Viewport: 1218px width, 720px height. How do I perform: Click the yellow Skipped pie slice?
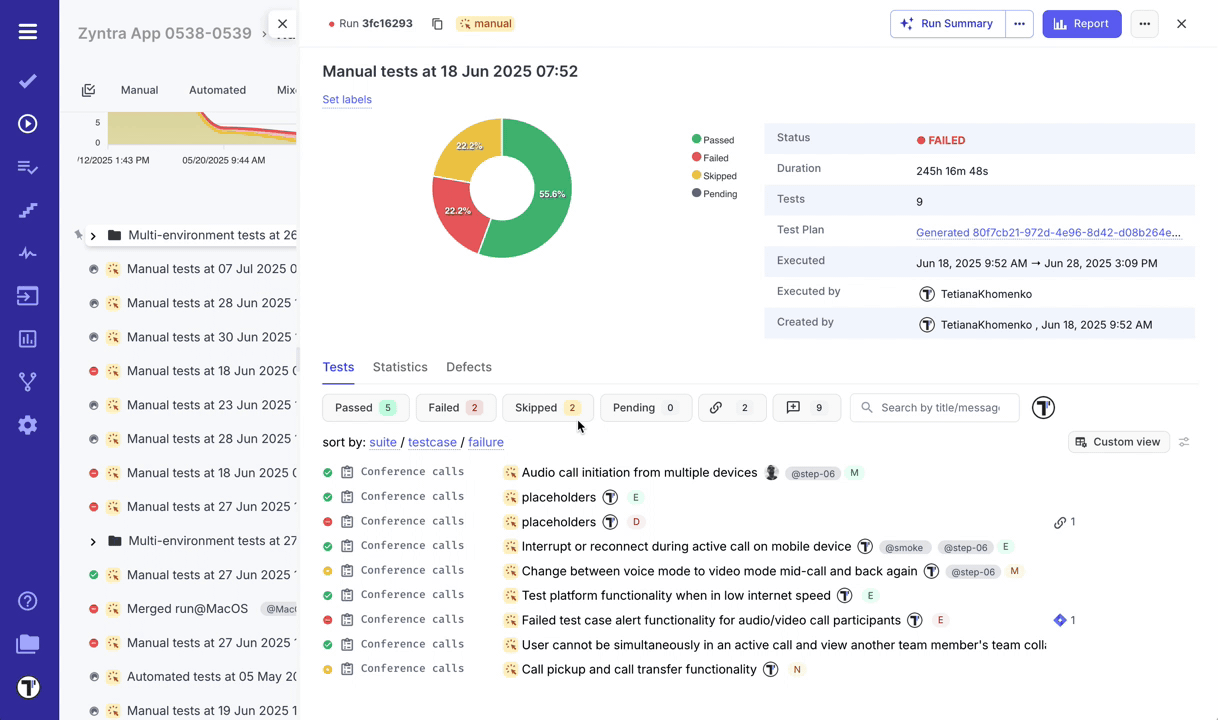point(469,149)
